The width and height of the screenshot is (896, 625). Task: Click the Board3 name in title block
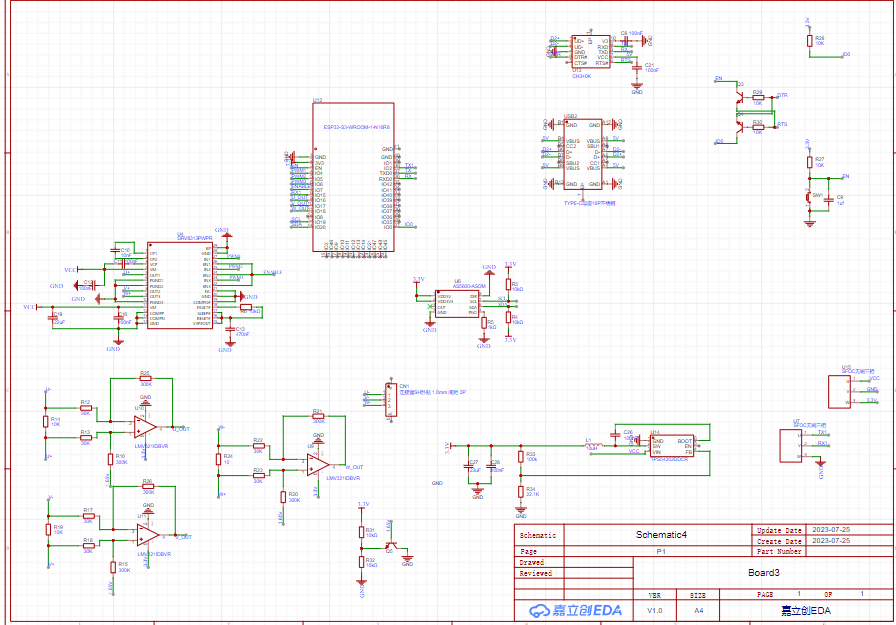pyautogui.click(x=763, y=573)
